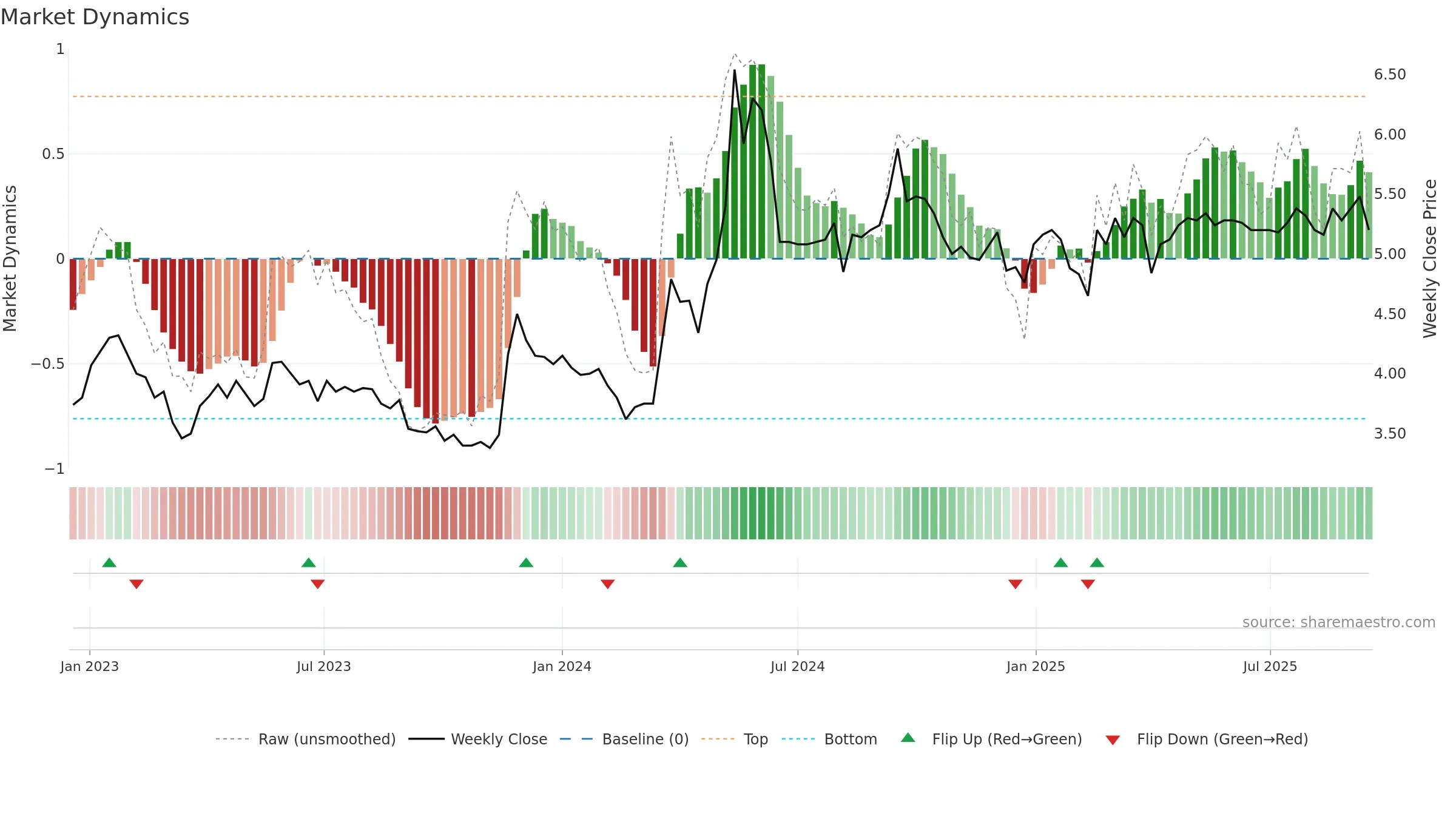This screenshot has height=819, width=1456.
Task: Toggle the Flip Up (Red→Green) legend entry
Action: tap(991, 739)
